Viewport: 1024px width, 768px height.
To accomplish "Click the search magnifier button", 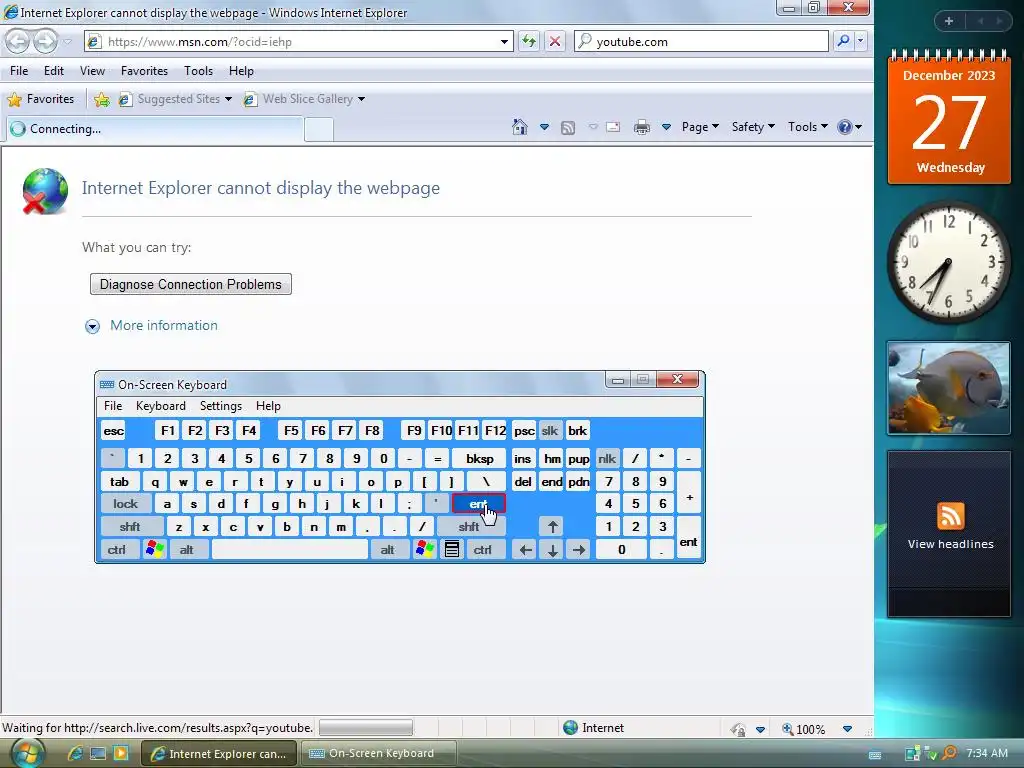I will (844, 41).
